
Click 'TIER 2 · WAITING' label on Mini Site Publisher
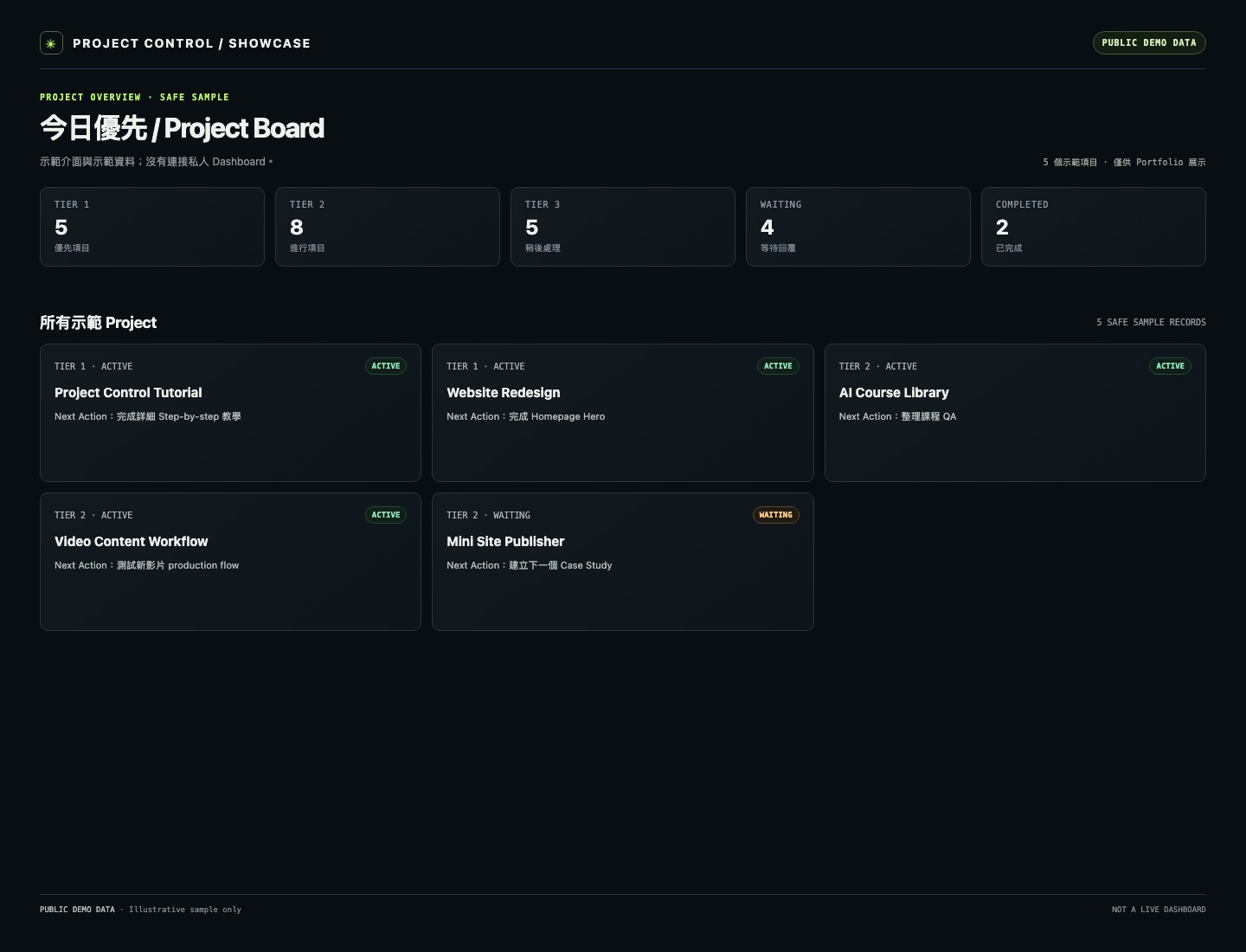pos(488,515)
